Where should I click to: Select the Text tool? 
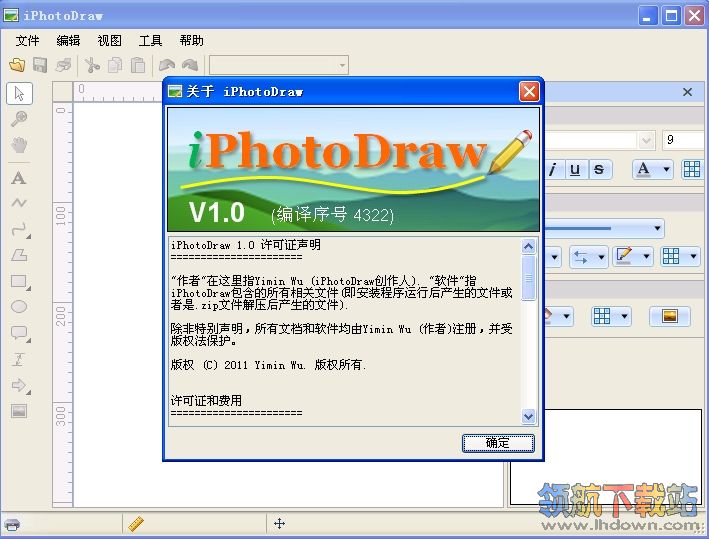point(19,178)
